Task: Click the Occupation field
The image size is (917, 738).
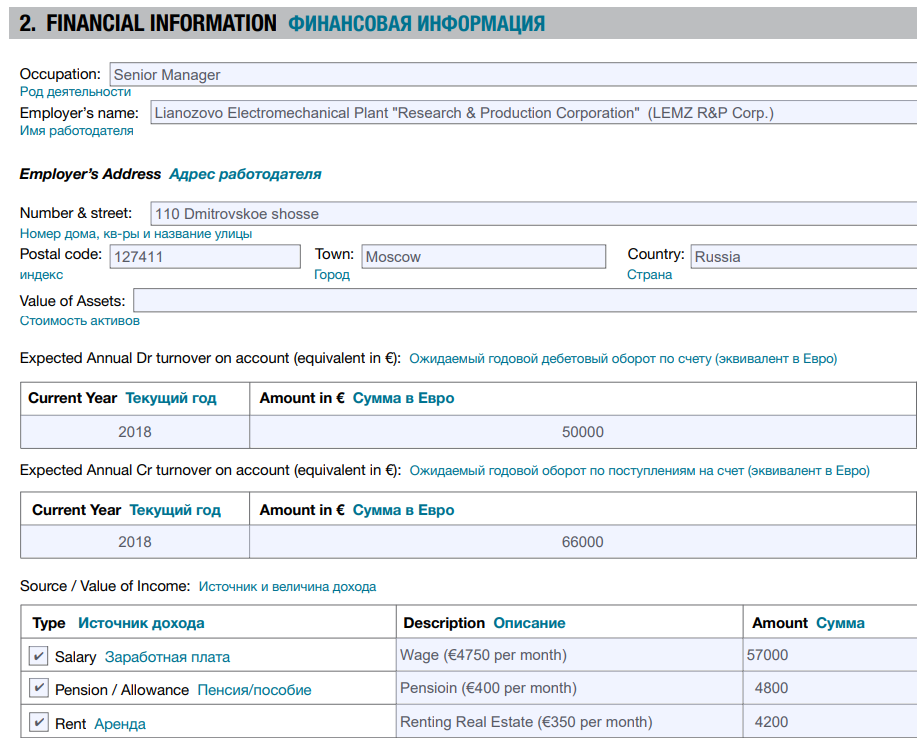Action: [512, 75]
